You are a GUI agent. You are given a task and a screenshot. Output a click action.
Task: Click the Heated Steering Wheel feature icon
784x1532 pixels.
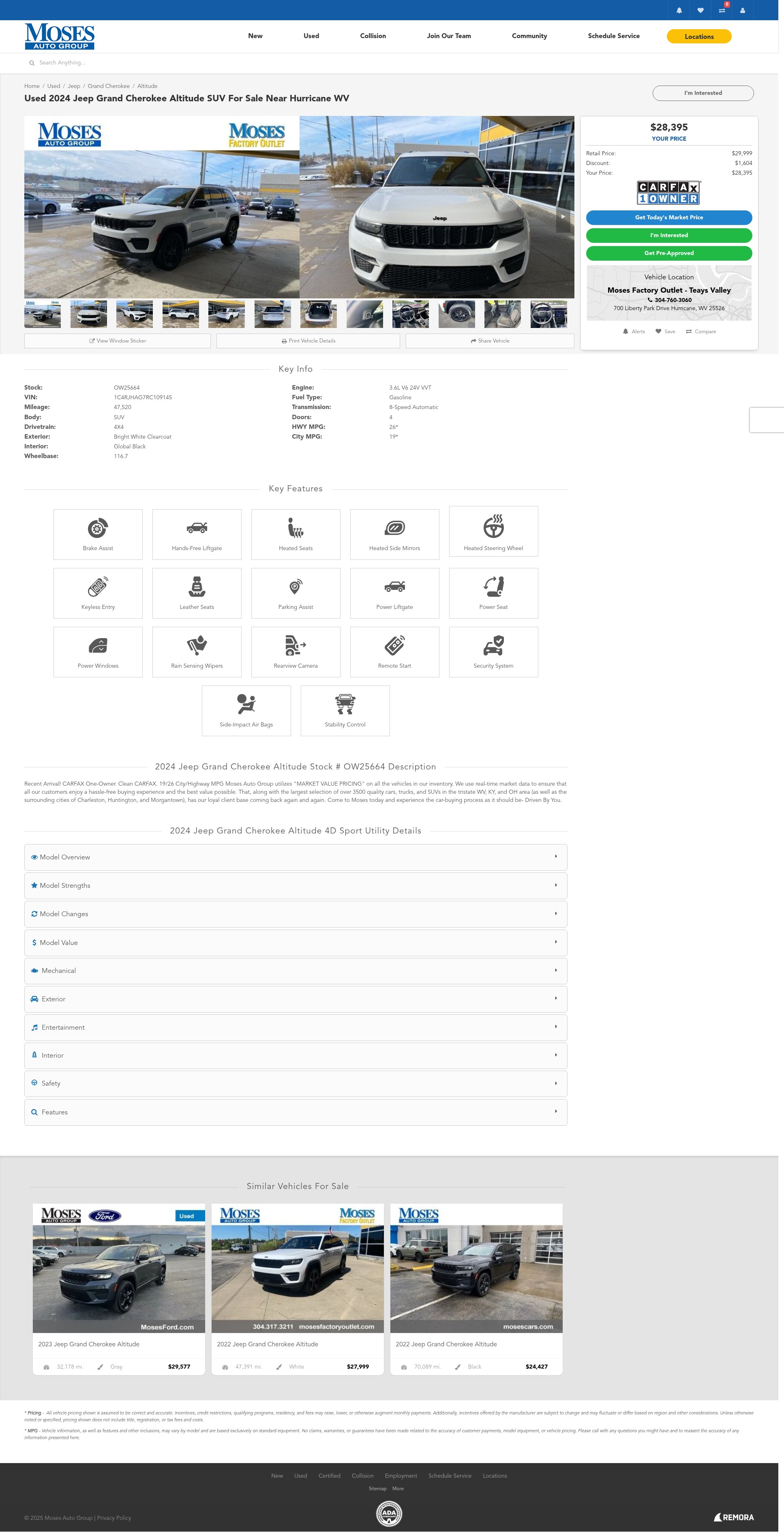point(493,526)
